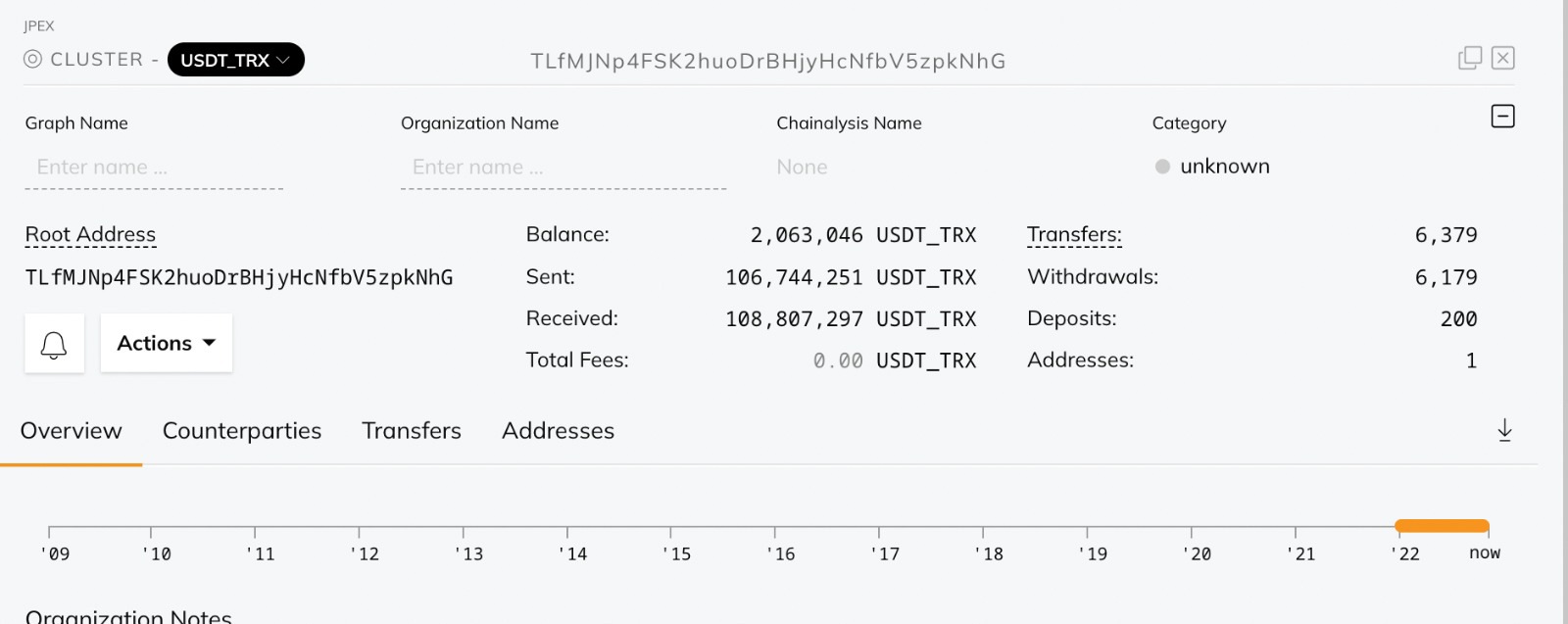Select the Transfers tab
The height and width of the screenshot is (624, 1568).
coord(411,430)
